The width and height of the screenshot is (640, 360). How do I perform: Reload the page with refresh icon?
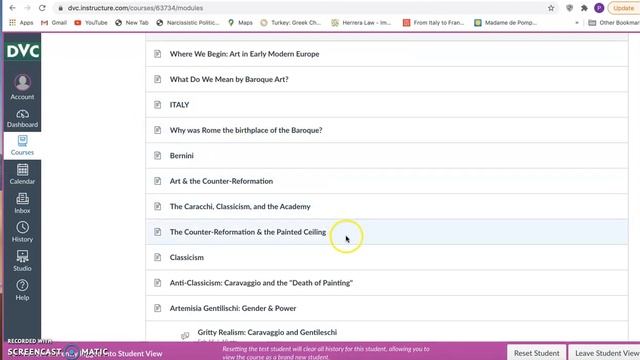tap(42, 8)
